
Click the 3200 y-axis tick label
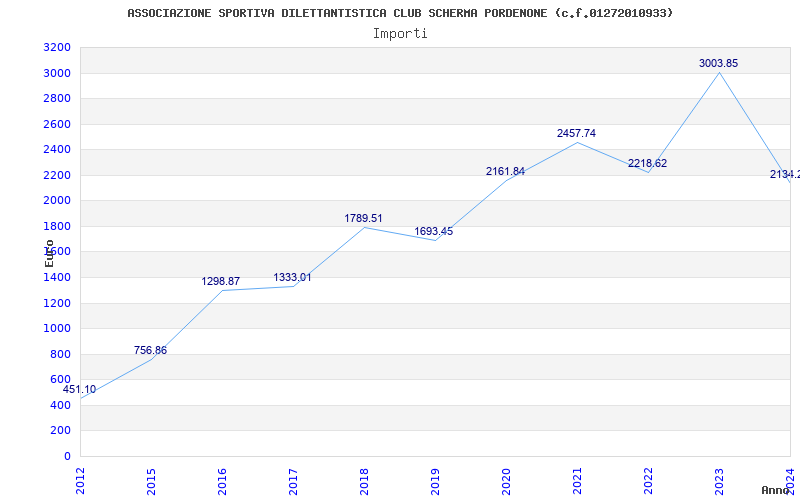coord(57,48)
